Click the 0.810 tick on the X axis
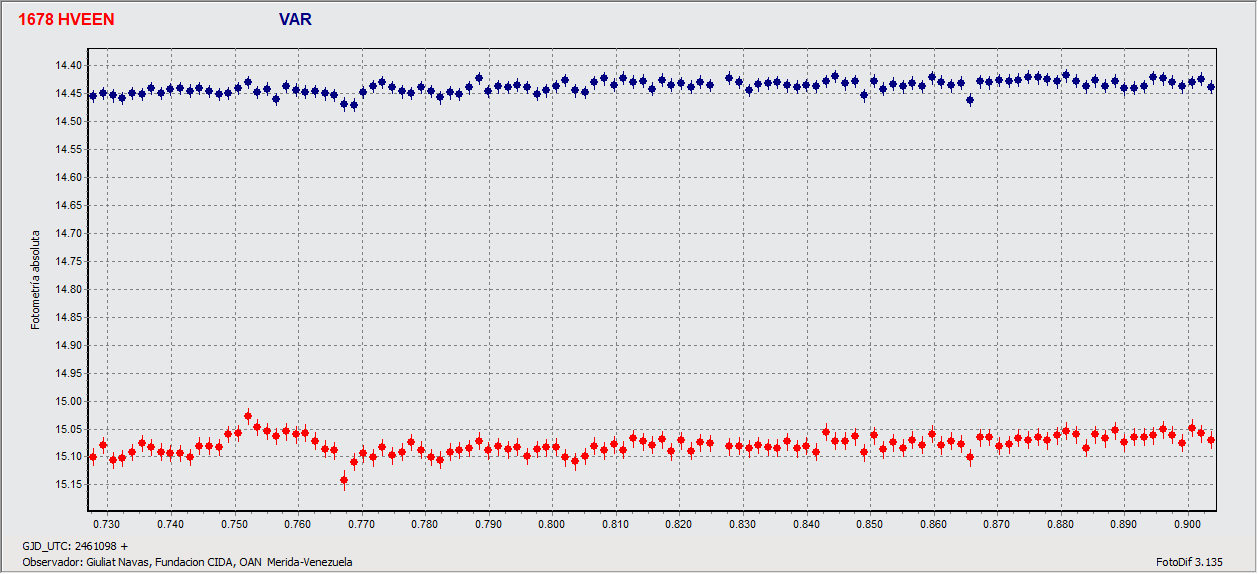This screenshot has height=574, width=1258. coord(615,523)
